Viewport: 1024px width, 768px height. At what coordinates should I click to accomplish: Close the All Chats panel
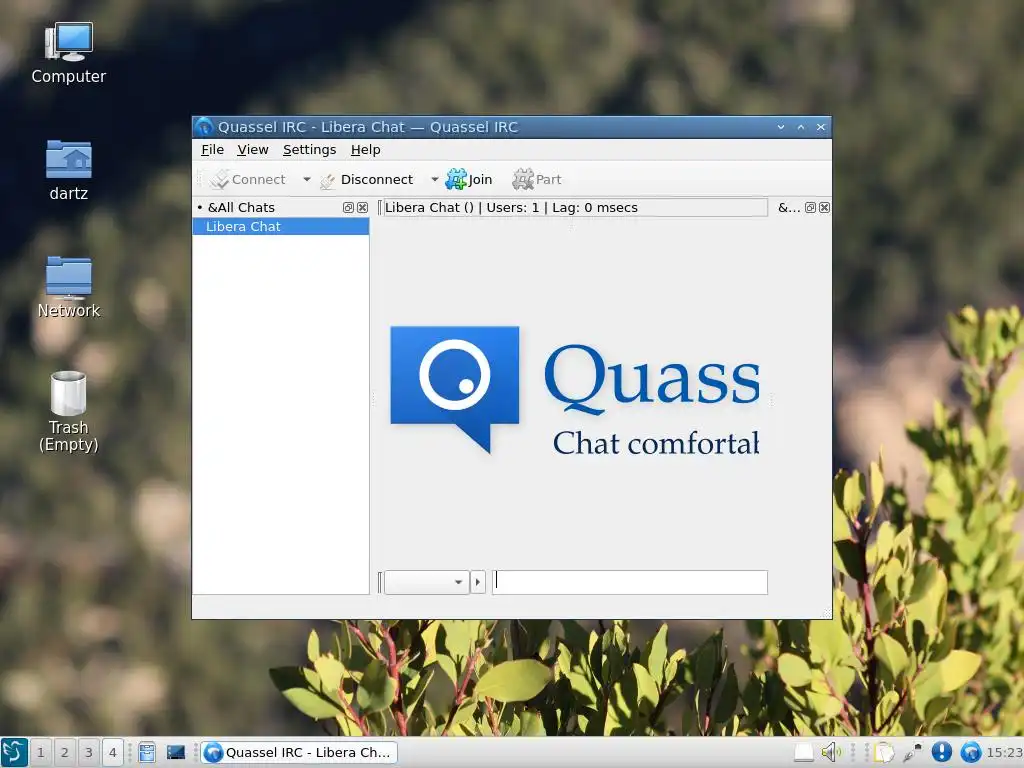[x=362, y=208]
